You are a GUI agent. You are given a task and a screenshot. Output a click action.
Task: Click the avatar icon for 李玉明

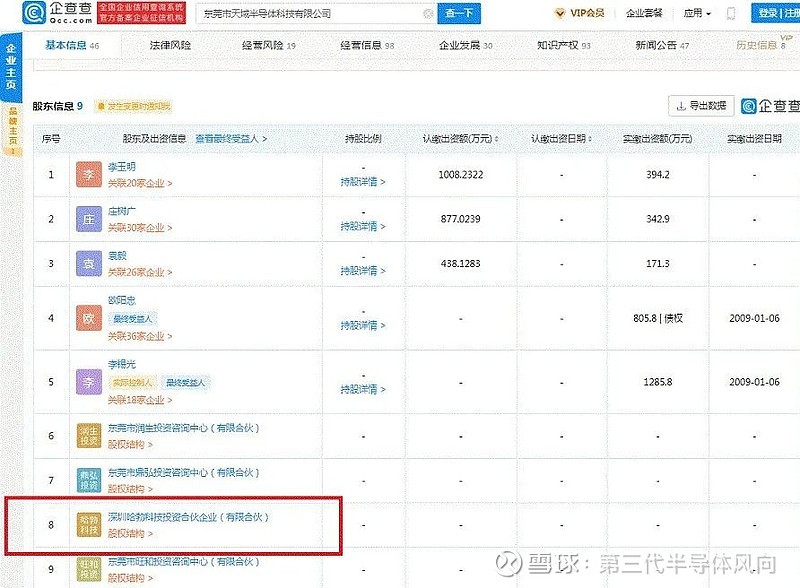coord(89,175)
